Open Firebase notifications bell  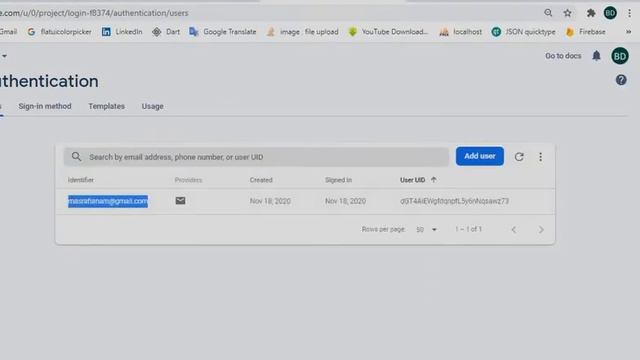596,56
